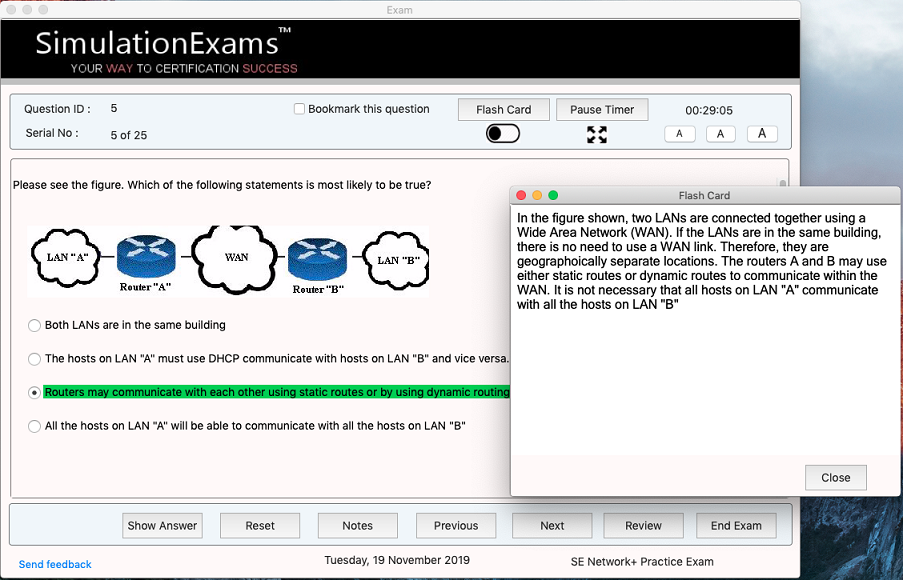Select answer "Both LANs are in the same building"

pos(33,325)
